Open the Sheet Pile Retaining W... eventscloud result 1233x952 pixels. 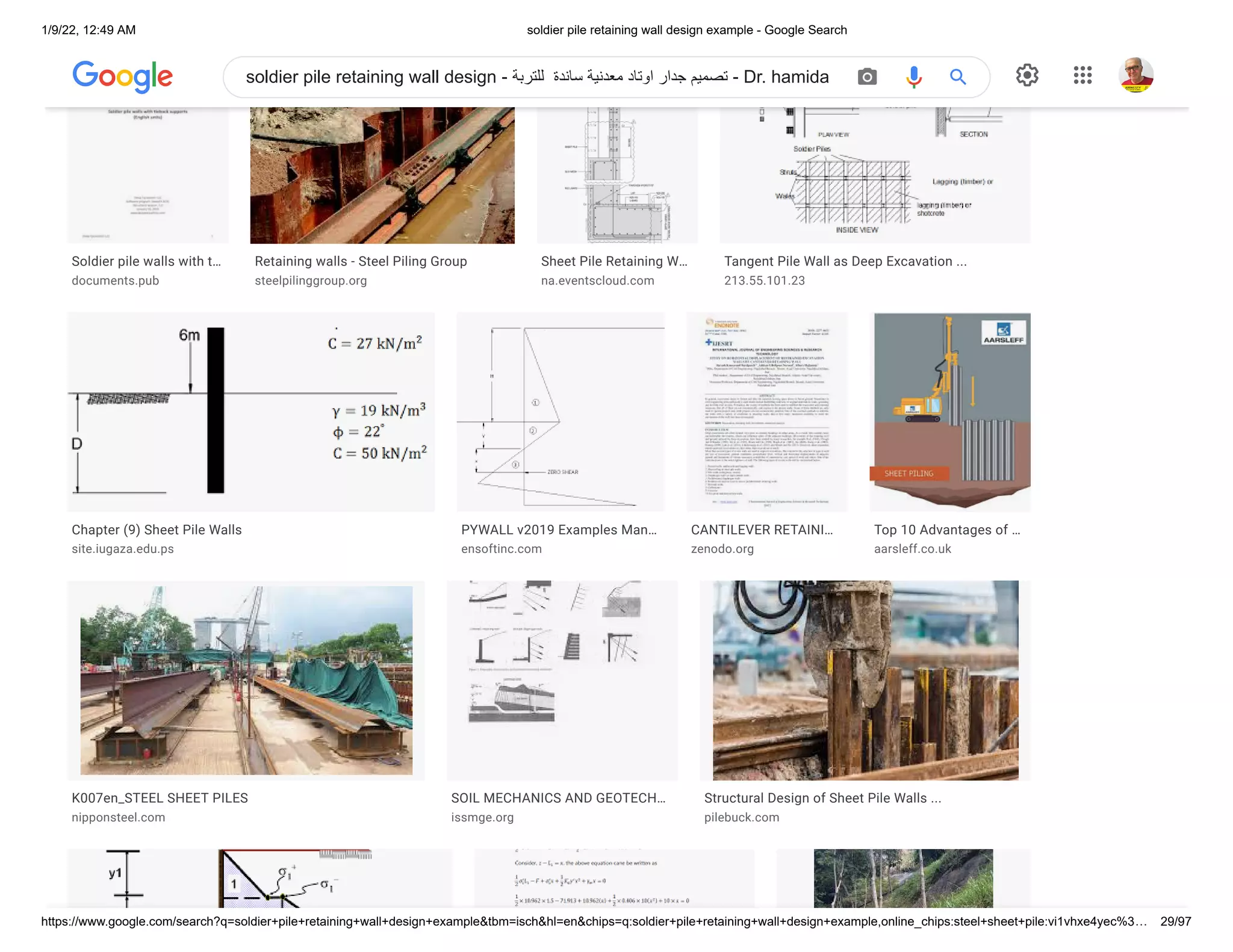click(x=613, y=261)
